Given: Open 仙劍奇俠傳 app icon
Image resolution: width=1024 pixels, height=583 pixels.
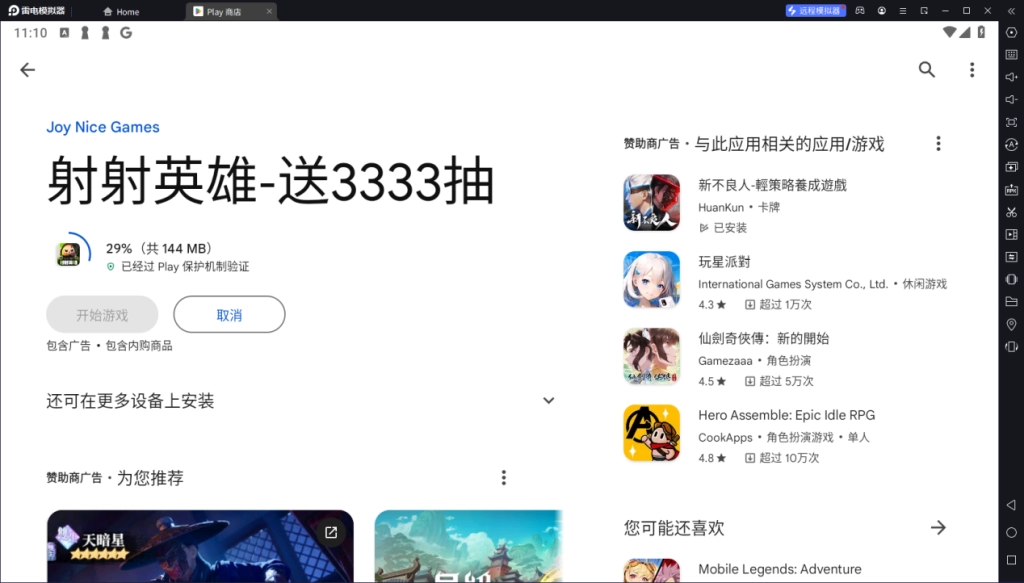Looking at the screenshot, I should (x=651, y=356).
